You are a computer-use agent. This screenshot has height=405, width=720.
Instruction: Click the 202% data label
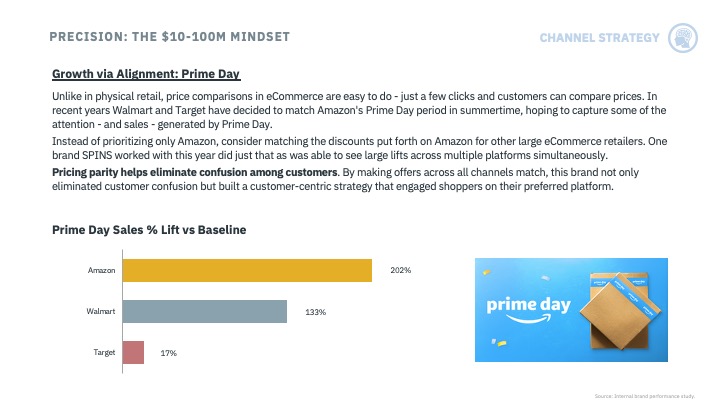point(400,270)
